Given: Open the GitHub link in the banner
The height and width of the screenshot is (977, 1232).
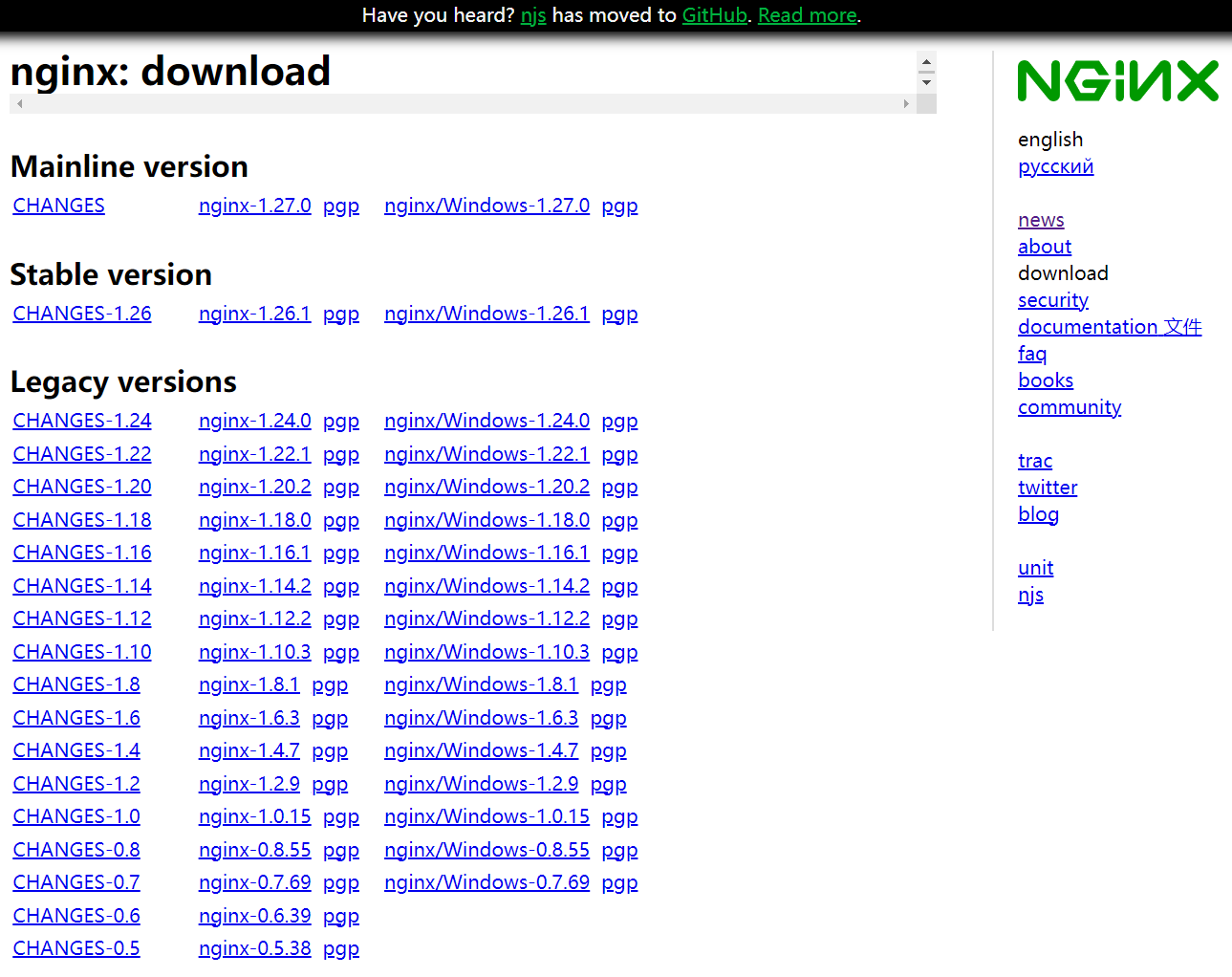Looking at the screenshot, I should pos(714,15).
